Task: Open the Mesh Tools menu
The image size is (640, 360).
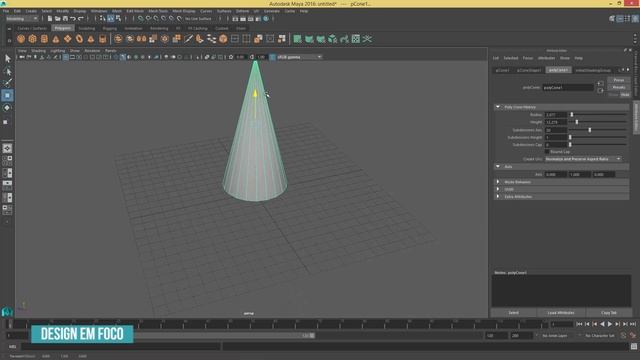Action: [158, 11]
